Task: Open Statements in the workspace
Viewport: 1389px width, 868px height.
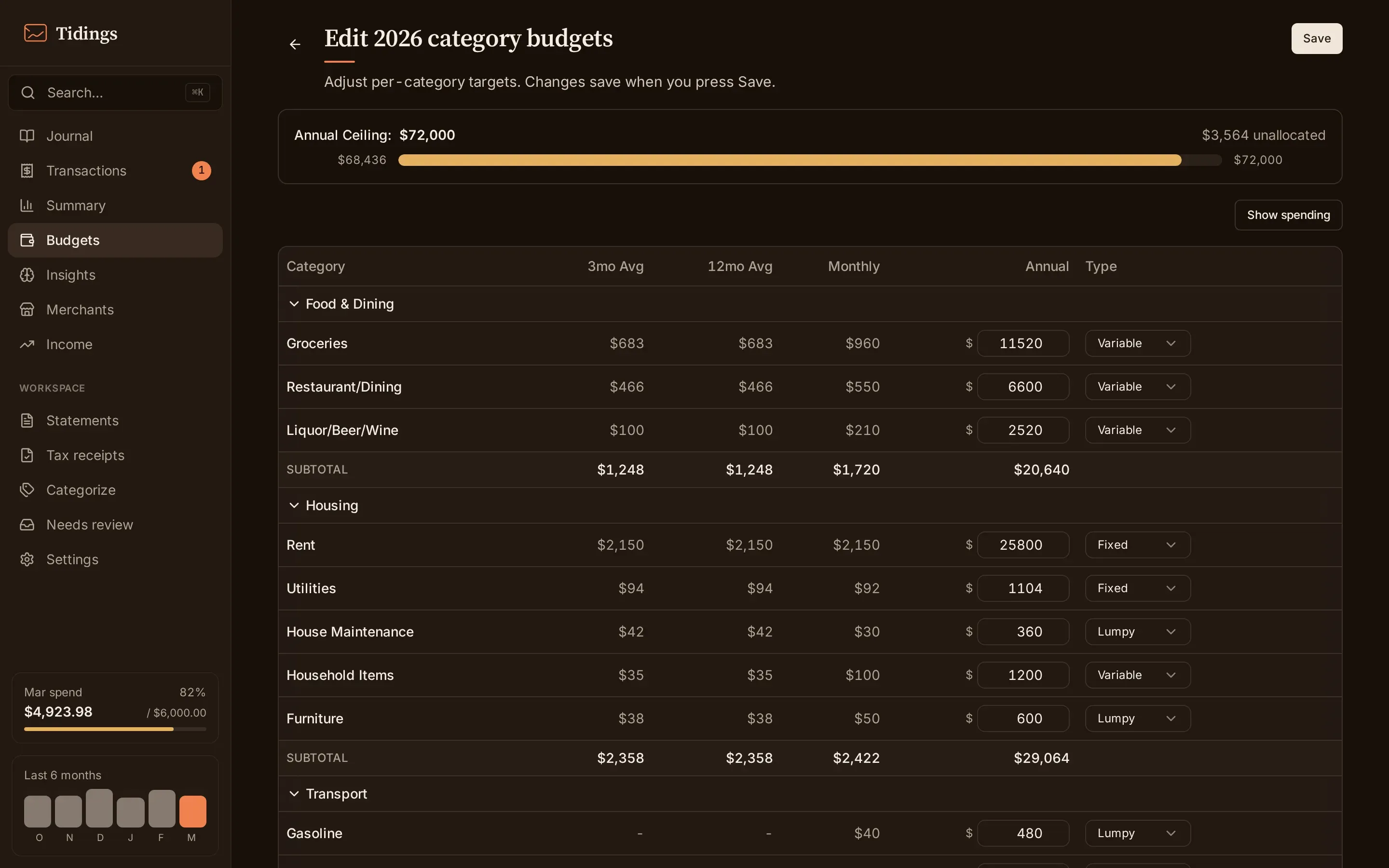Action: click(115, 420)
